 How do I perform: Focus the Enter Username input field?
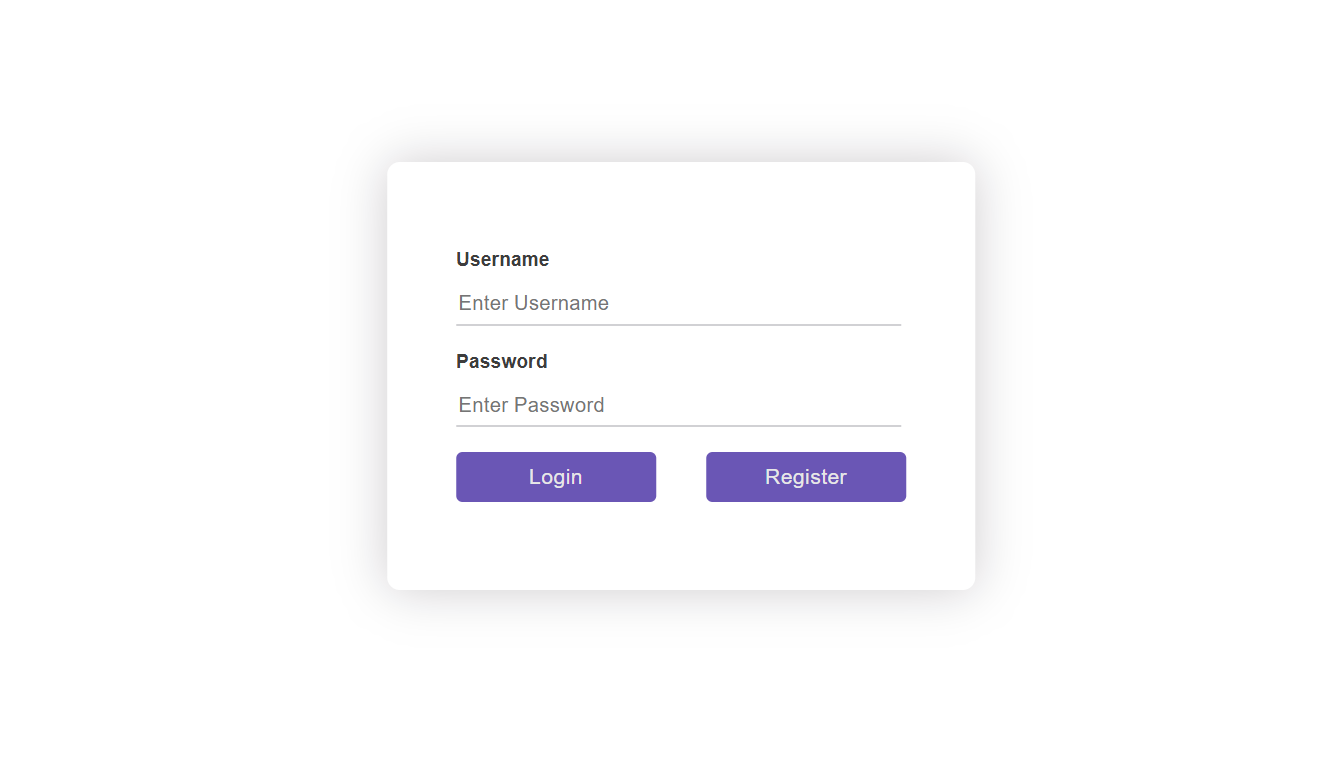[x=678, y=303]
